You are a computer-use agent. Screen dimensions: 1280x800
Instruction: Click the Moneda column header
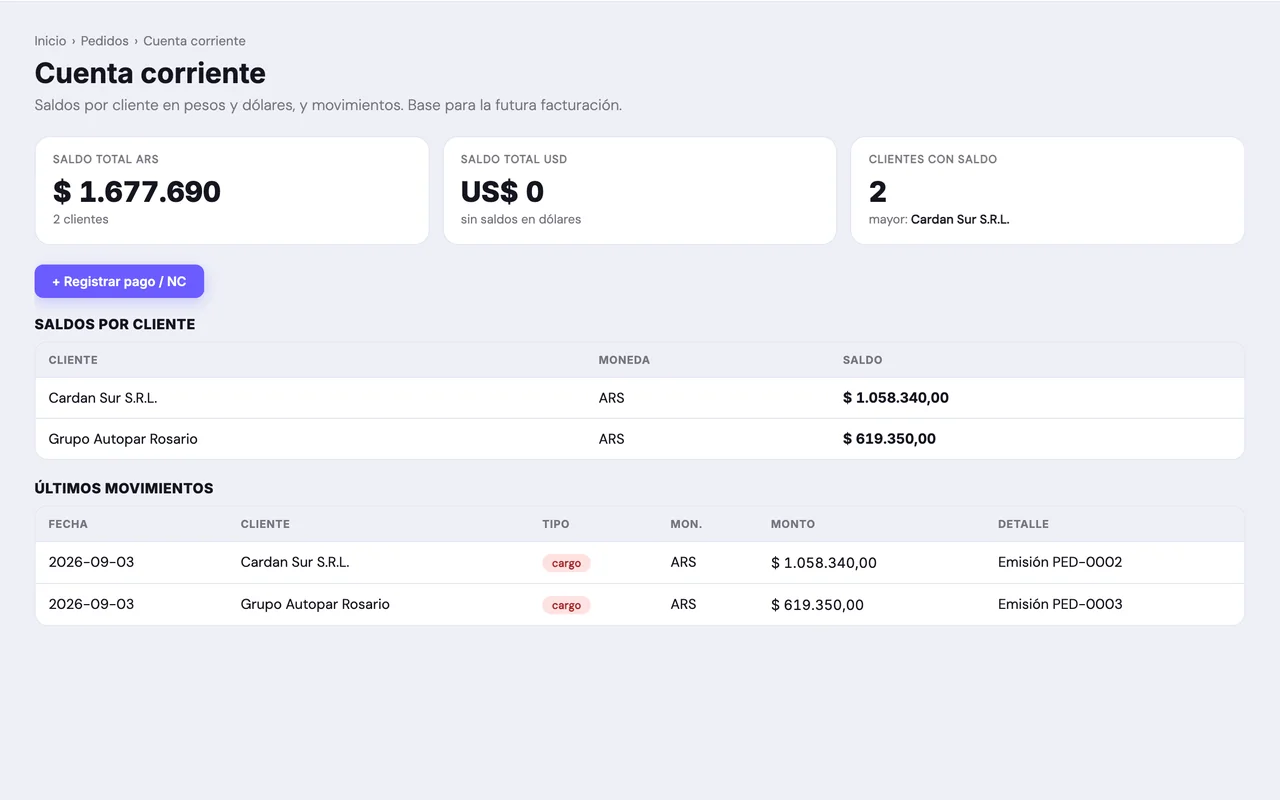tap(624, 360)
